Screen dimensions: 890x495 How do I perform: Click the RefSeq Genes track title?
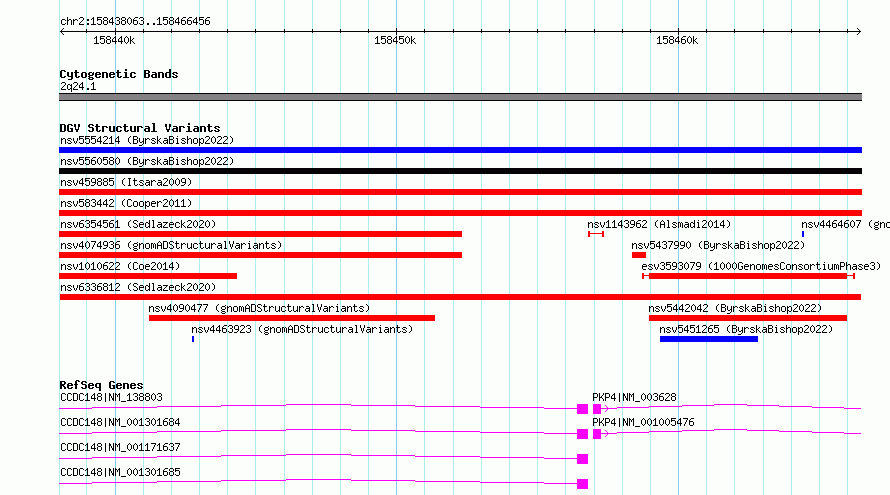[x=101, y=385]
